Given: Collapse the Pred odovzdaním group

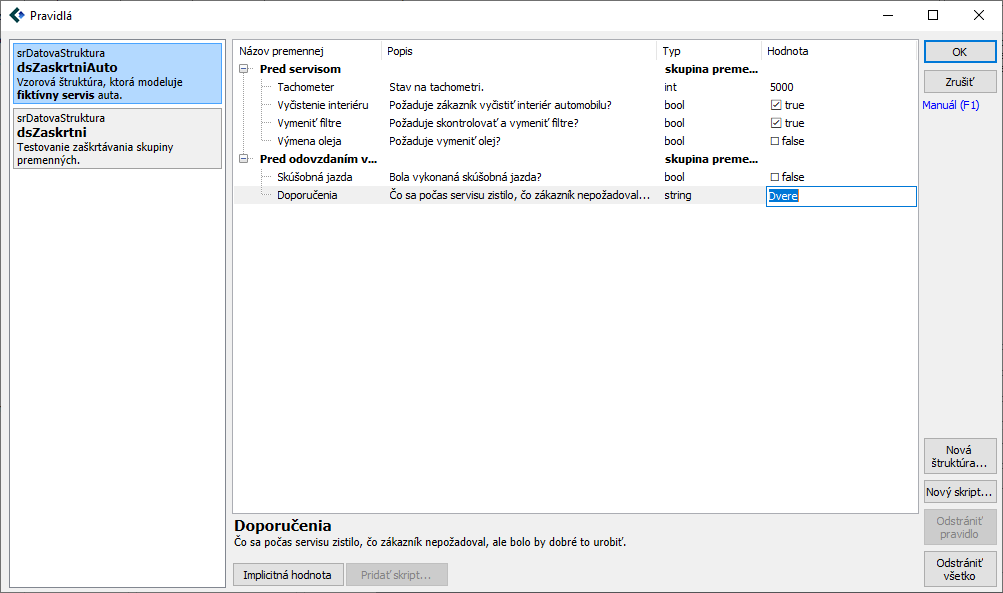Looking at the screenshot, I should click(x=245, y=159).
